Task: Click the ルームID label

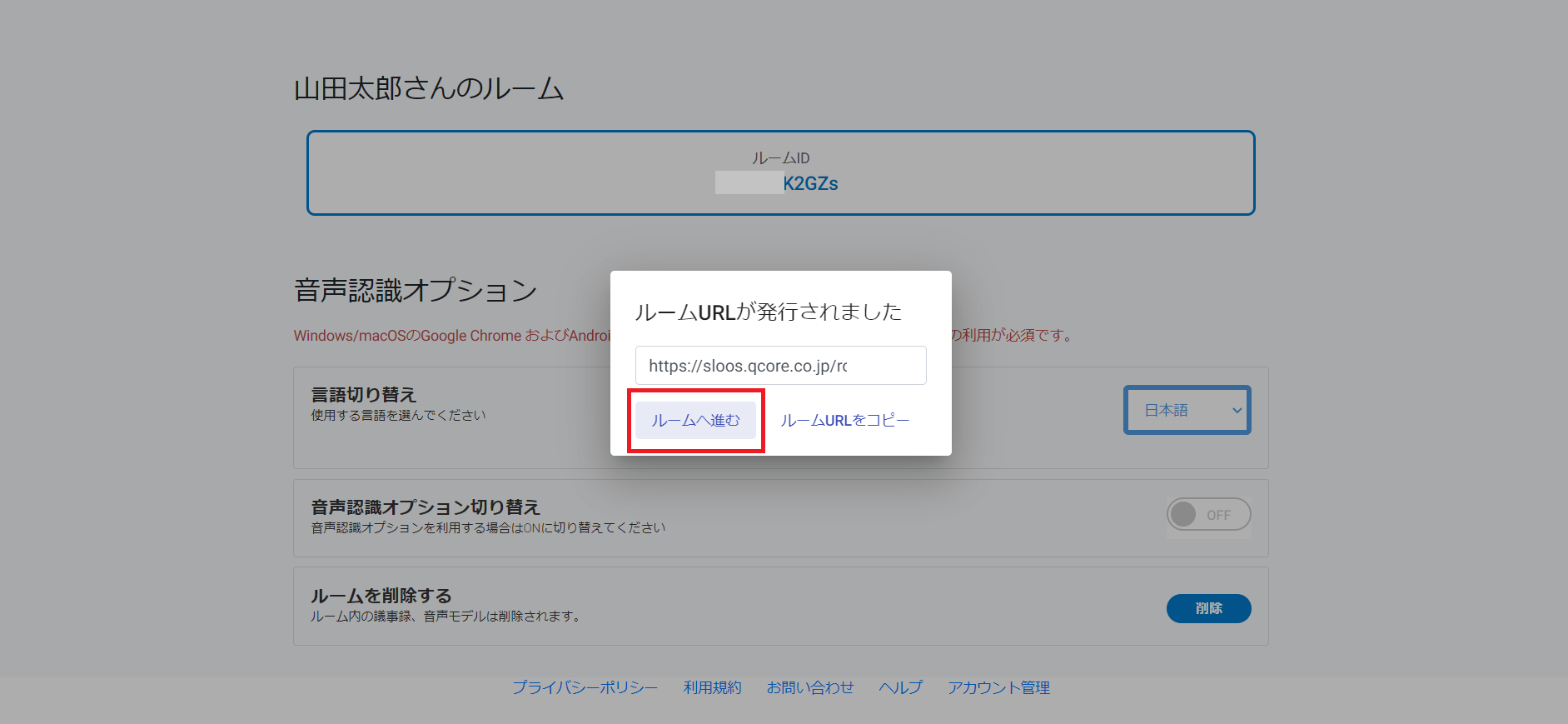Action: pyautogui.click(x=780, y=158)
